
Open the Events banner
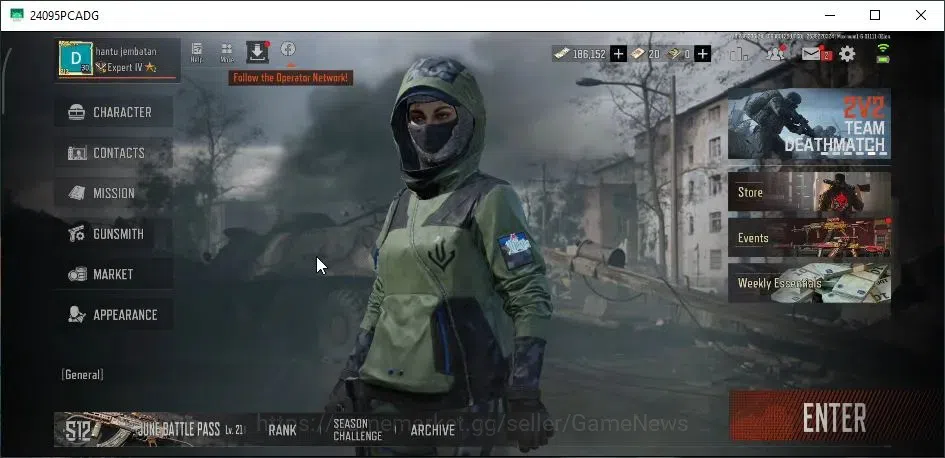point(809,237)
